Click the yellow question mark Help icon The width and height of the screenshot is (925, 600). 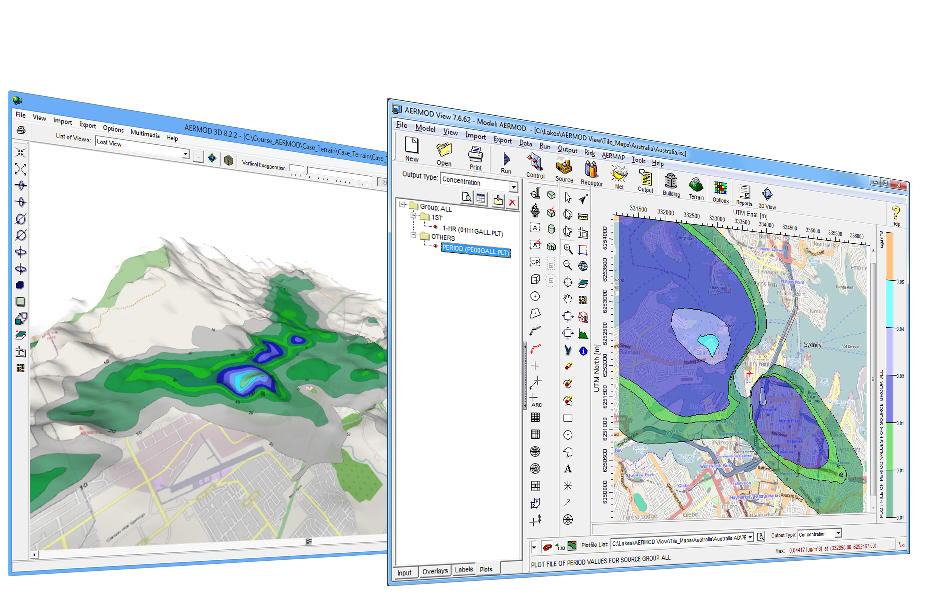(x=896, y=213)
